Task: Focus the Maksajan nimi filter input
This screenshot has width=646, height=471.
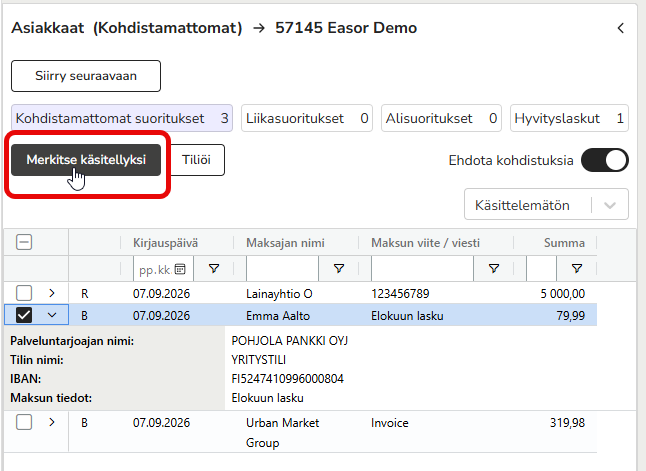Action: coord(282,269)
